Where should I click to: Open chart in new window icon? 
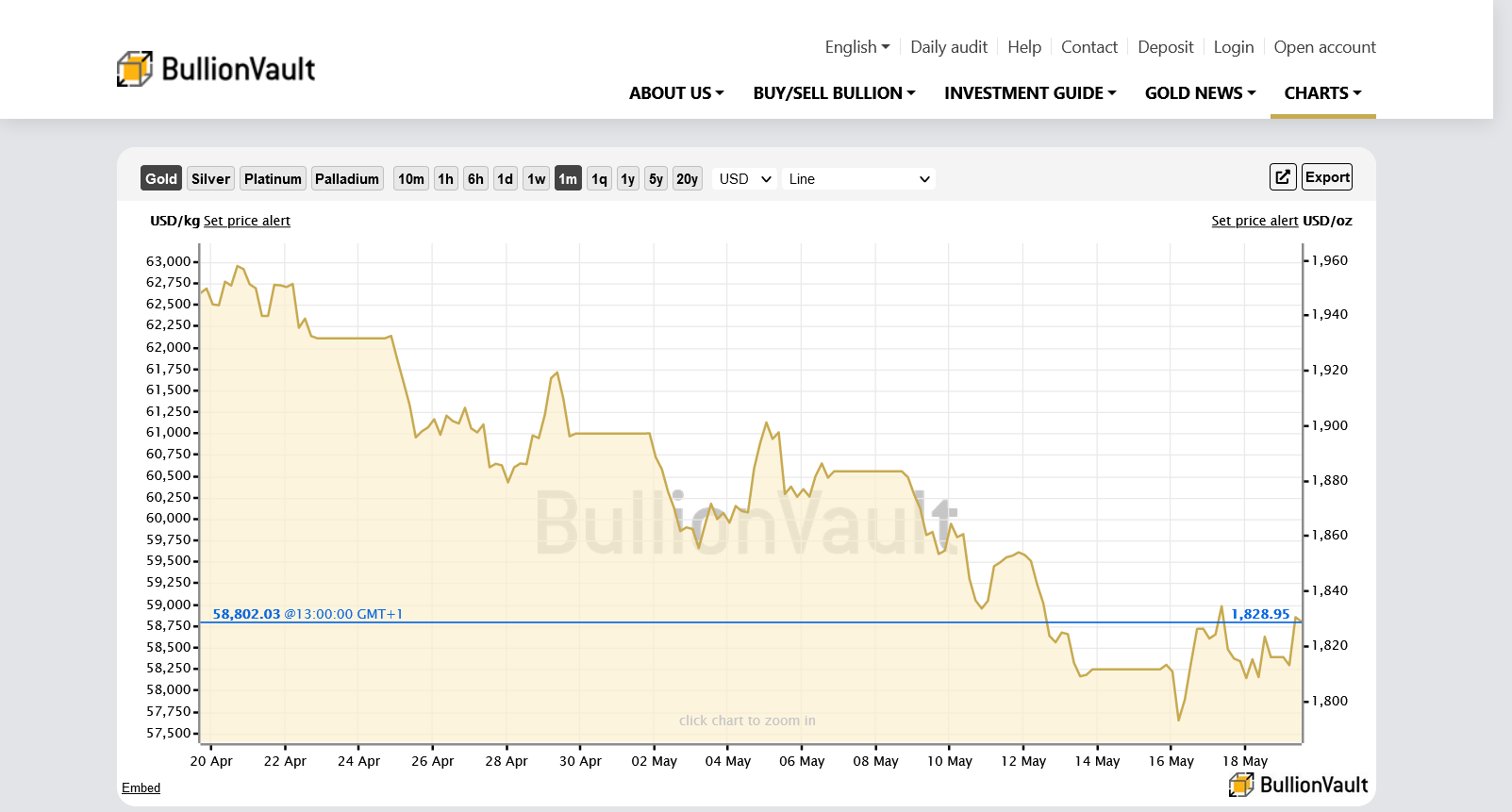point(1283,177)
